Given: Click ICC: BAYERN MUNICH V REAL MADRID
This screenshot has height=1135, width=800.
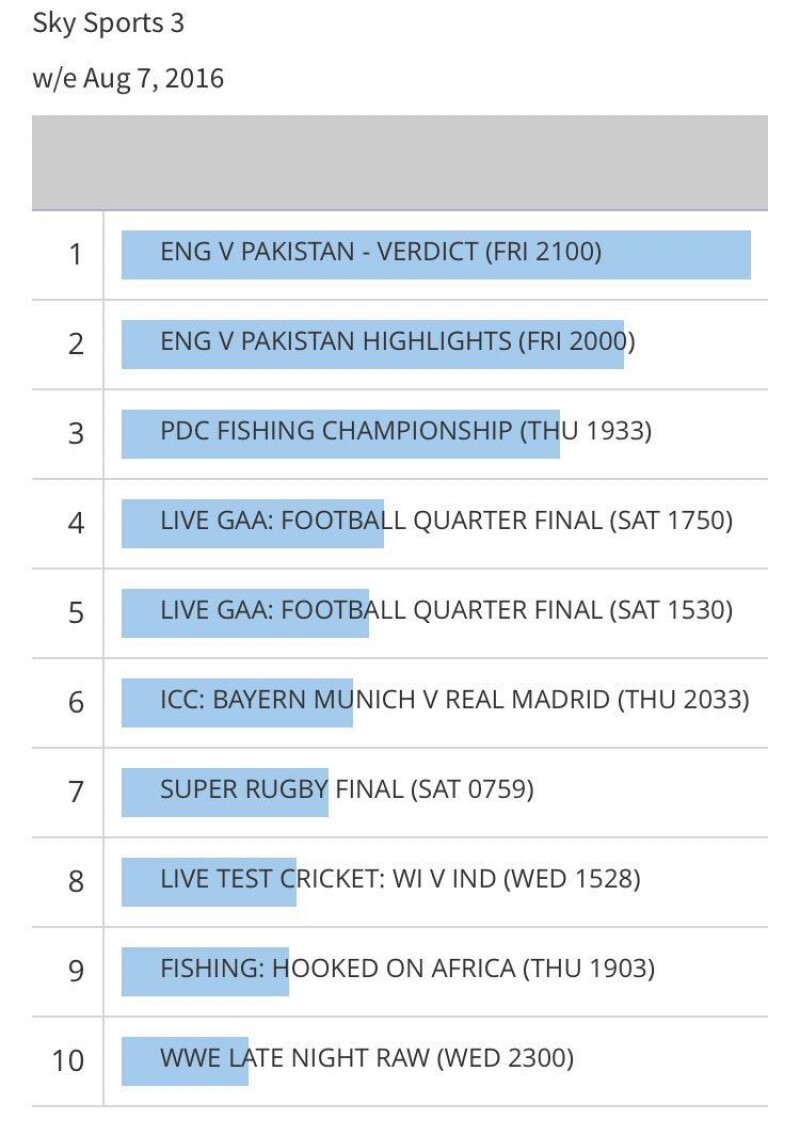Looking at the screenshot, I should click(x=455, y=700).
